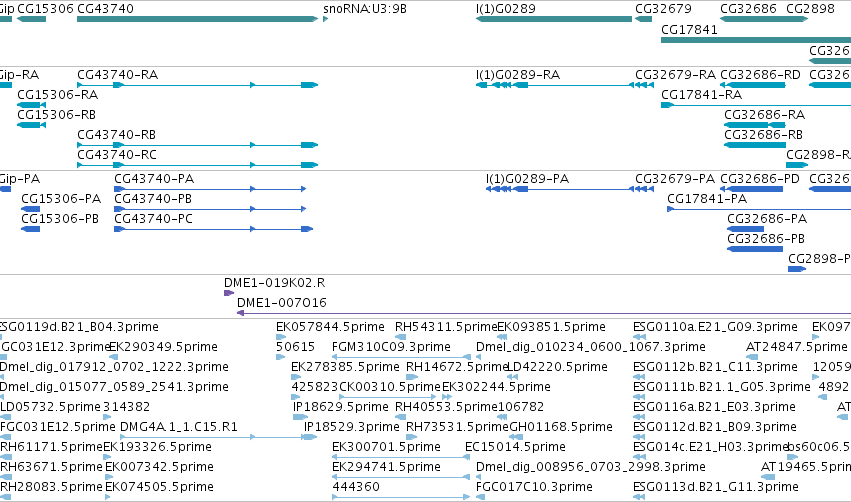Click the ESG0110a.B21_G09.3prime label

tap(715, 327)
